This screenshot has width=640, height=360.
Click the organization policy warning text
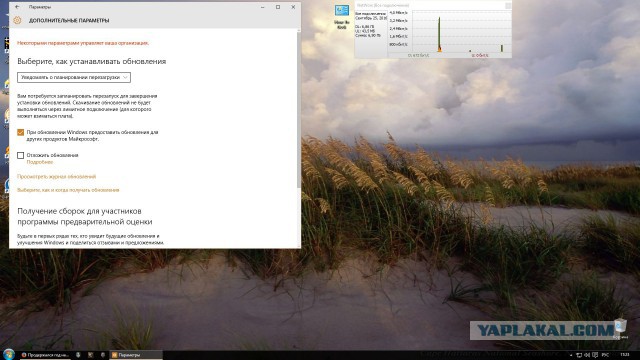[x=83, y=43]
